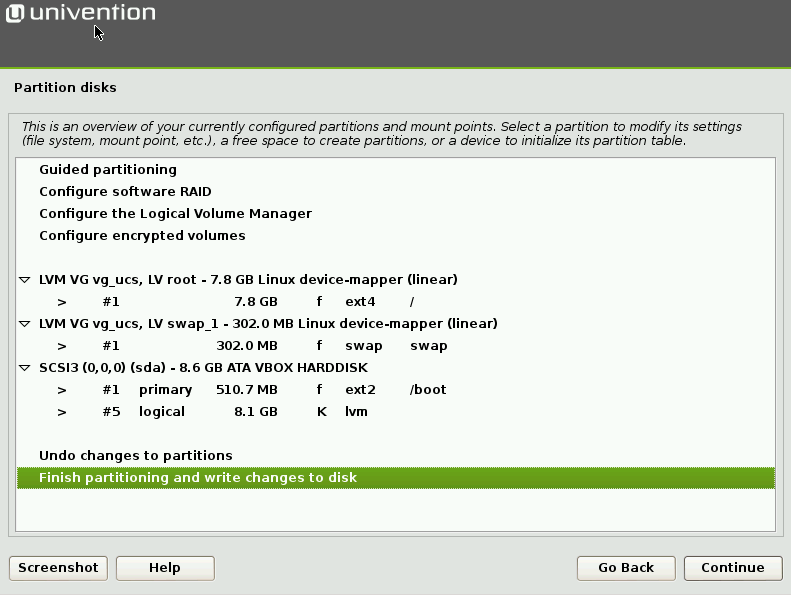The height and width of the screenshot is (595, 791).
Task: Click the arrow beside the ext4 partition
Action: (62, 302)
